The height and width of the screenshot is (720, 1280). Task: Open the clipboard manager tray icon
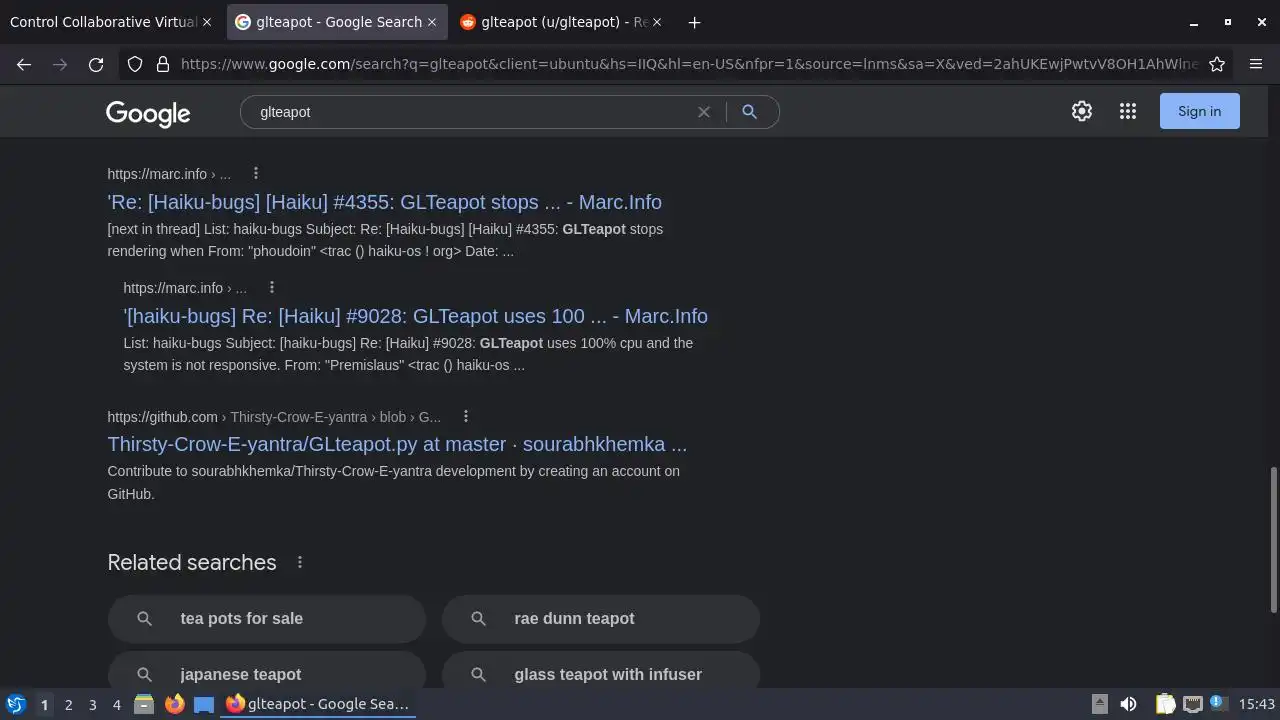click(x=1165, y=704)
